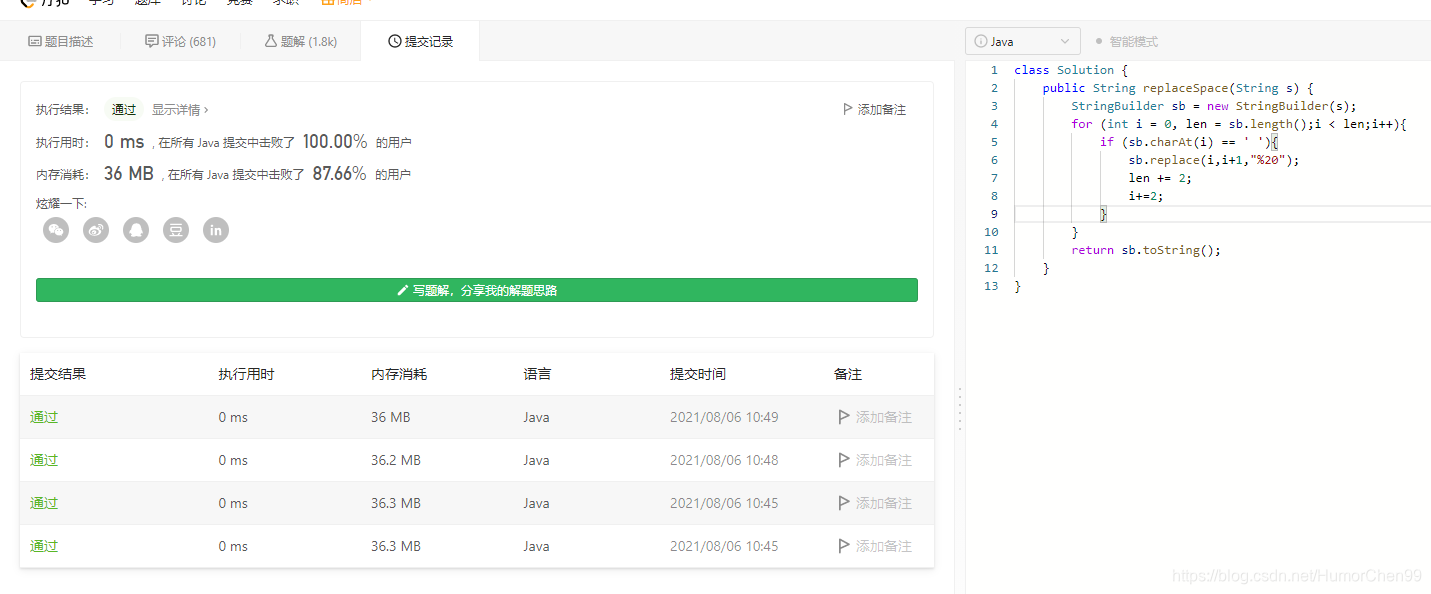The image size is (1431, 594).
Task: Share result via WeChat icon
Action: [x=56, y=230]
